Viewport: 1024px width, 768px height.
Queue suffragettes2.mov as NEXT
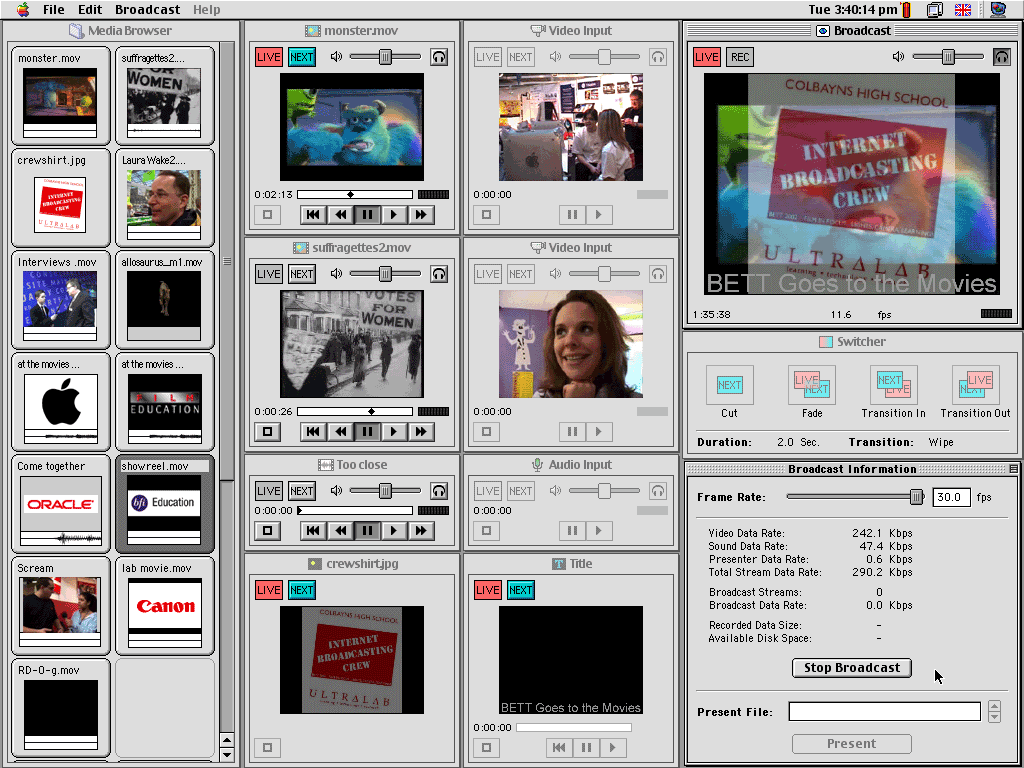(x=301, y=274)
